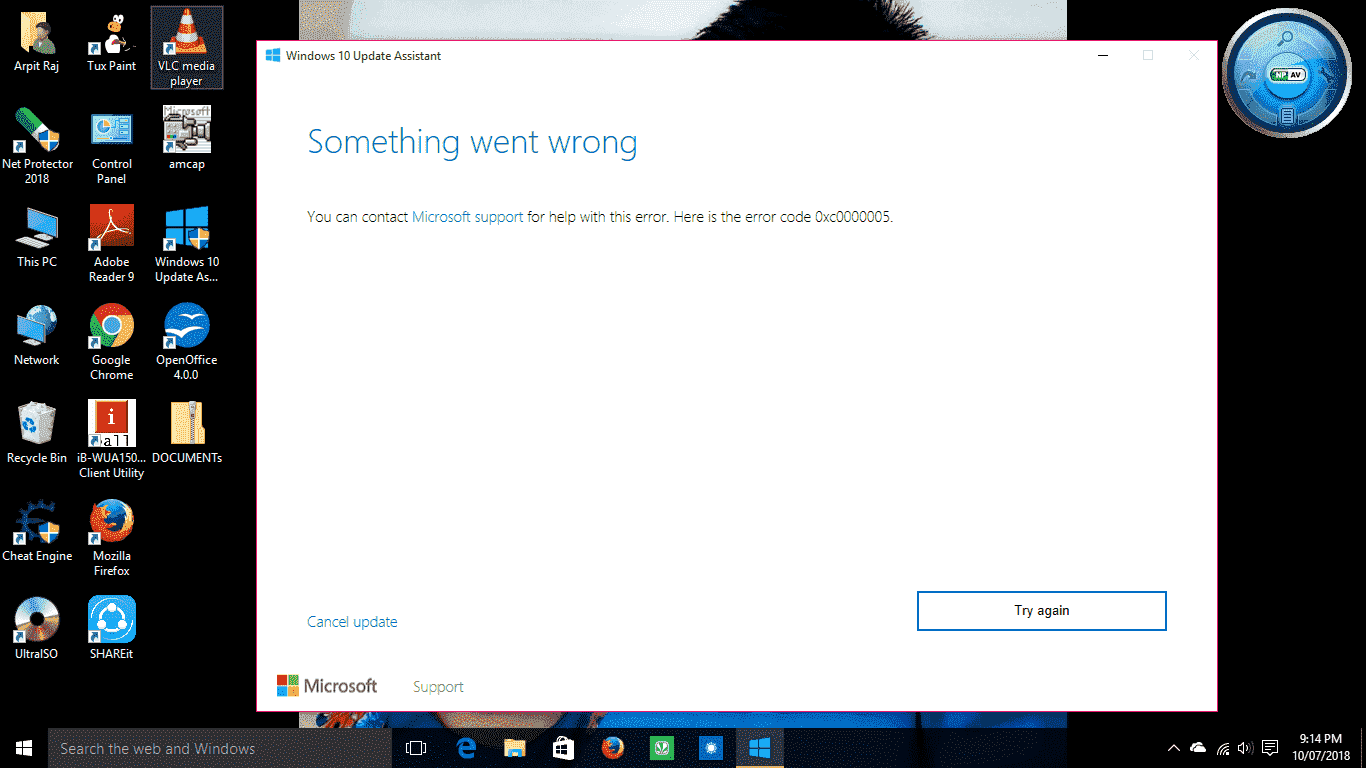Select Windows 10 Update Assistant desktop shortcut
Screen dimensions: 1366x768
[186, 244]
